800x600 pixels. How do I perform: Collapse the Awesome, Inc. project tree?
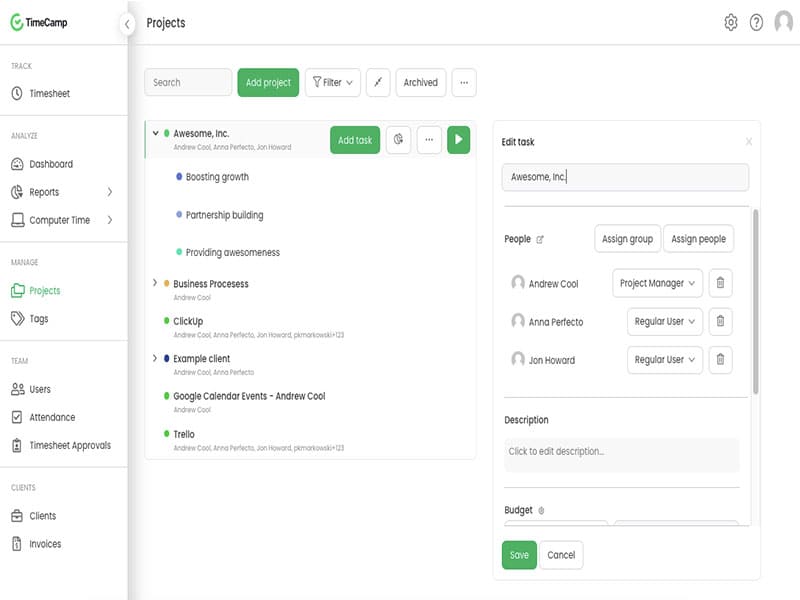tap(155, 133)
